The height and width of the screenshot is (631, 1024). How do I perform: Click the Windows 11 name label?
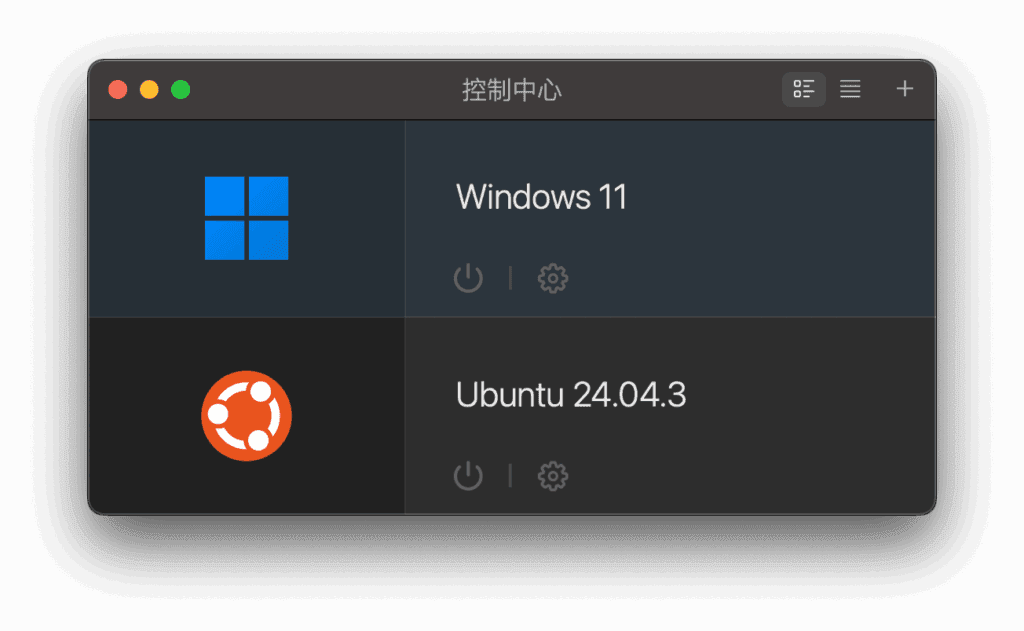[541, 197]
